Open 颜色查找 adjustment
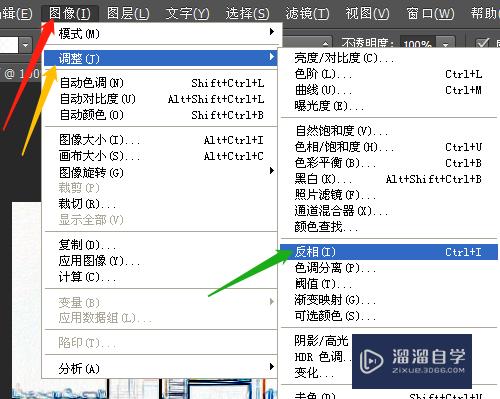Screen dimensions: 500x399 point(389,227)
